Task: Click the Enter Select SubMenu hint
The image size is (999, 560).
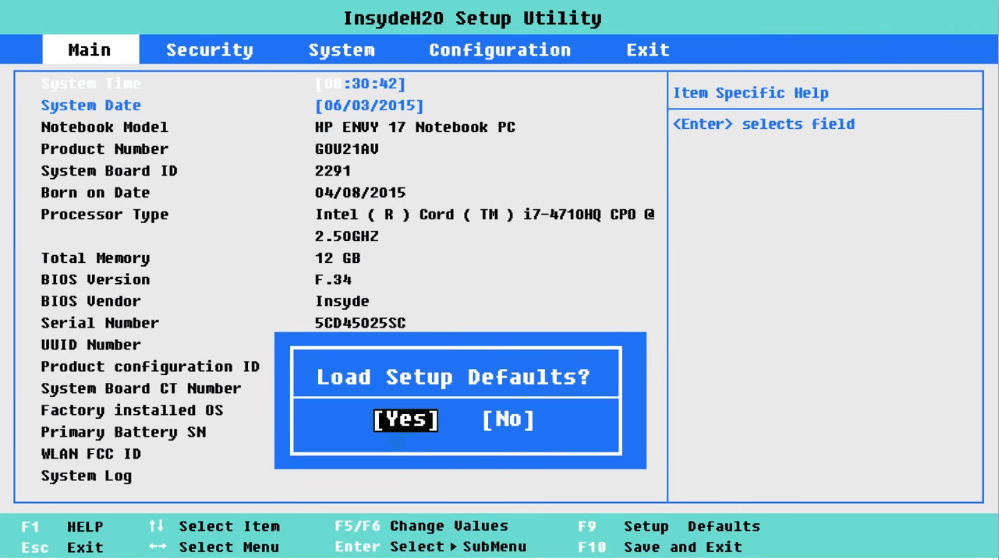Action: [x=430, y=547]
